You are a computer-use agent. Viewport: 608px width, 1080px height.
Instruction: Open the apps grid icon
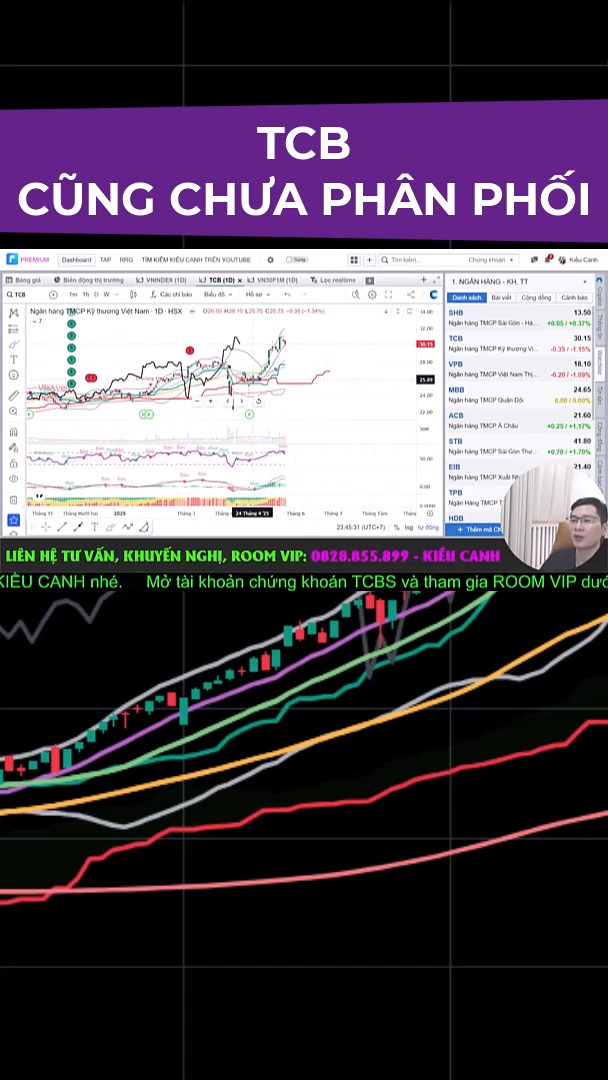pyautogui.click(x=354, y=260)
